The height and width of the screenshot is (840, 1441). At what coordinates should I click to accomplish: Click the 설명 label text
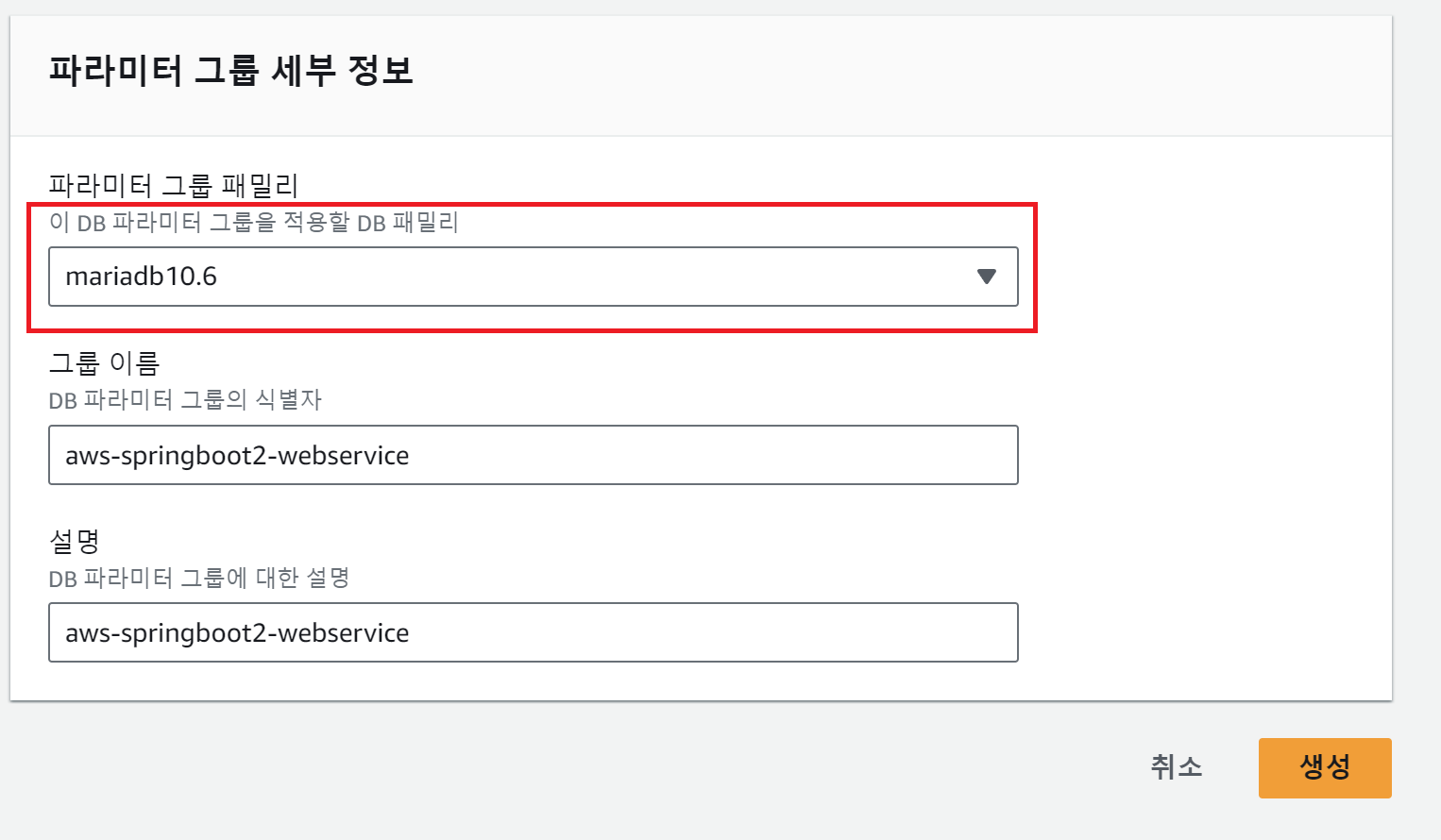click(74, 541)
